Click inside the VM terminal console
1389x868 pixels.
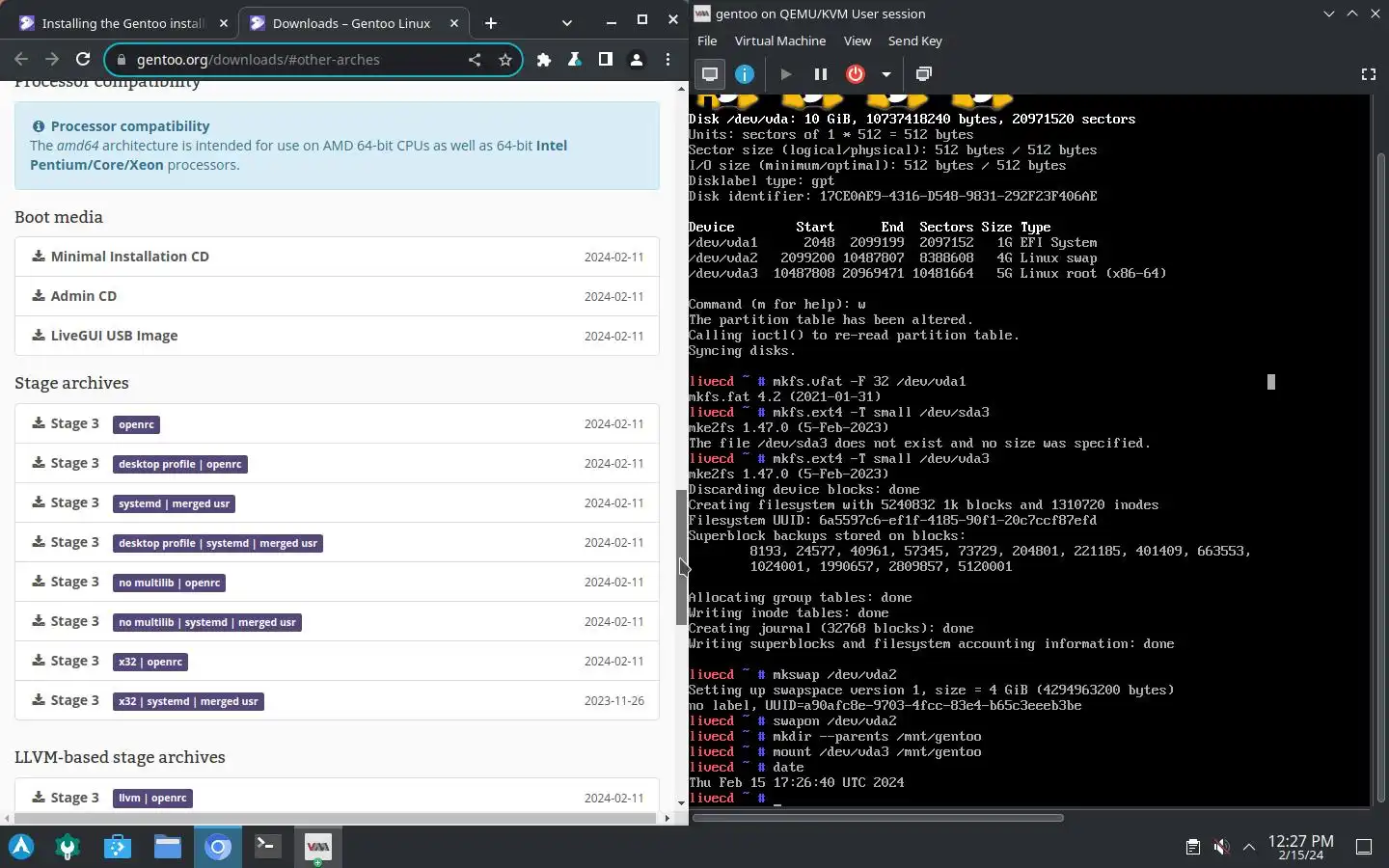(1029, 450)
